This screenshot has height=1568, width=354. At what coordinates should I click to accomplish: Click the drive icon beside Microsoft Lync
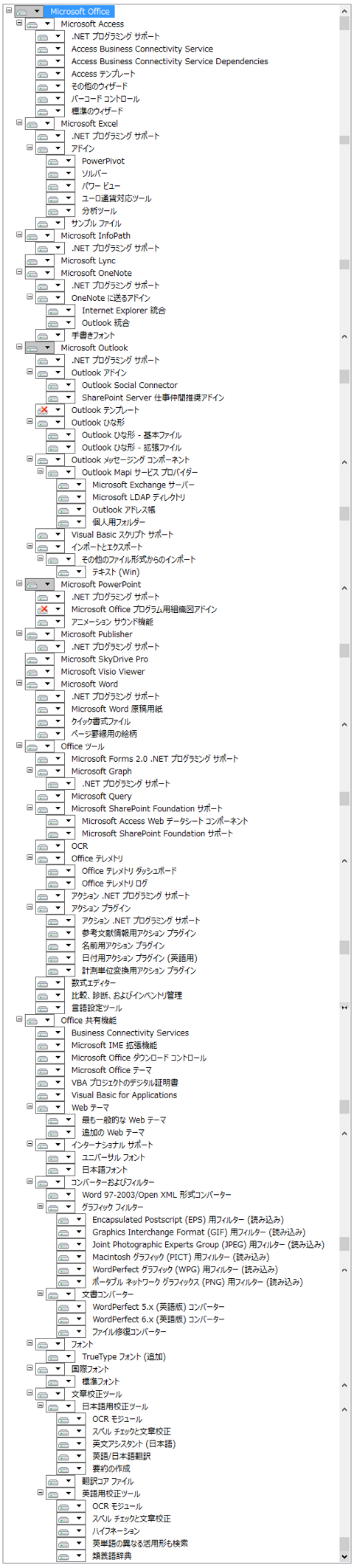point(32,261)
